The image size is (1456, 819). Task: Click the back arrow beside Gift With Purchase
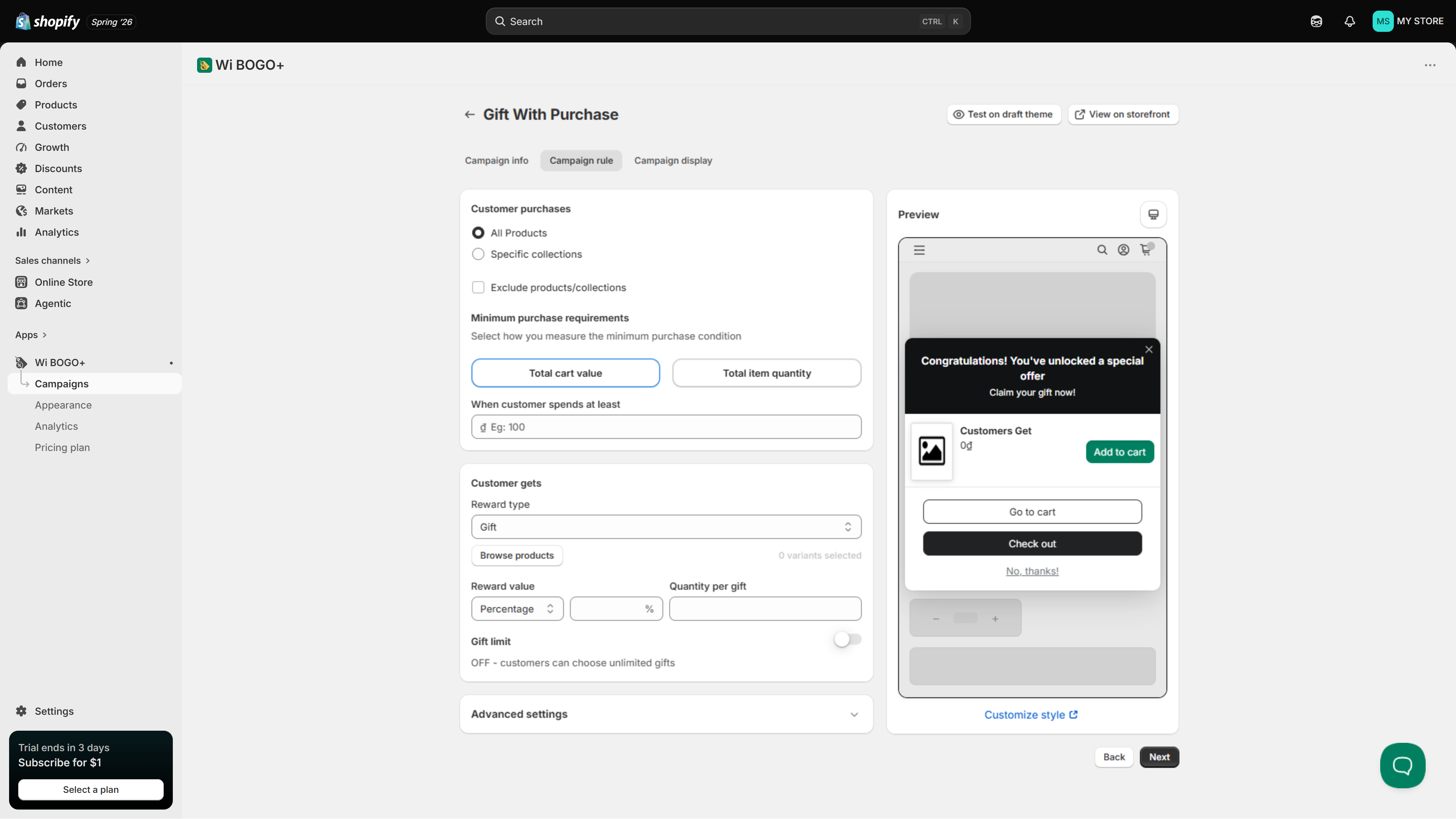point(470,115)
